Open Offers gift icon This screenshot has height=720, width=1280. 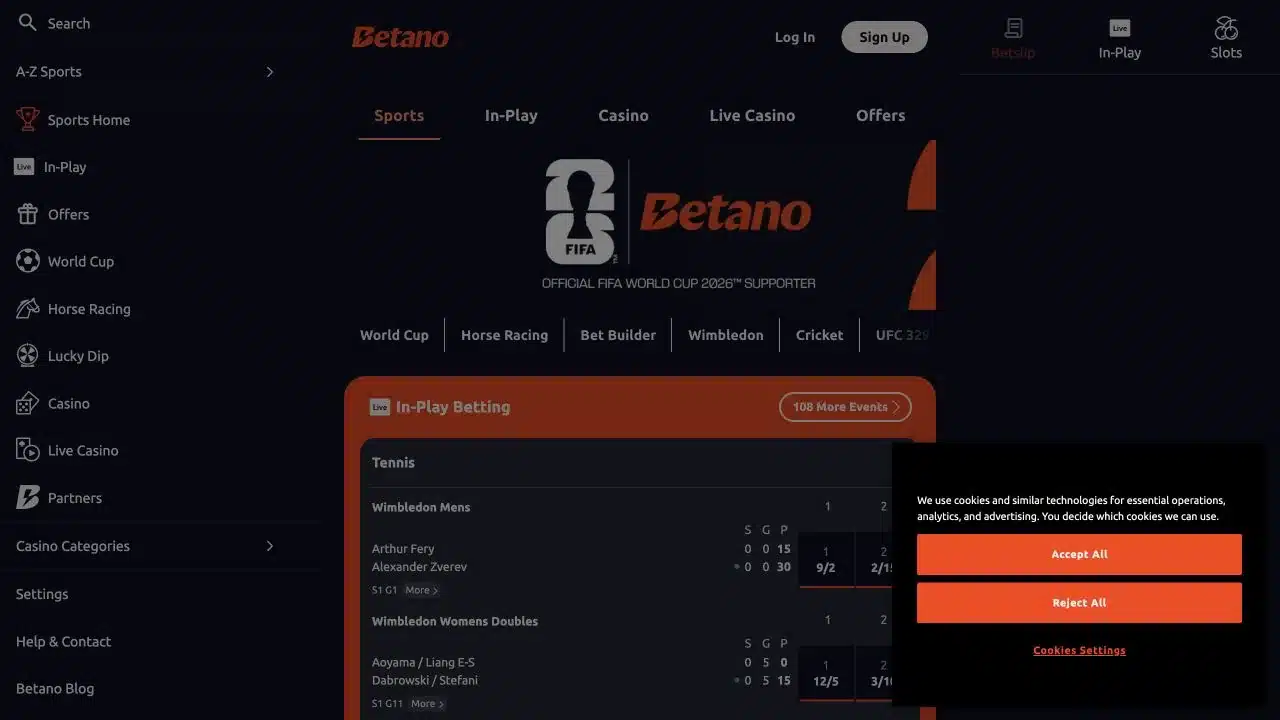pos(28,214)
